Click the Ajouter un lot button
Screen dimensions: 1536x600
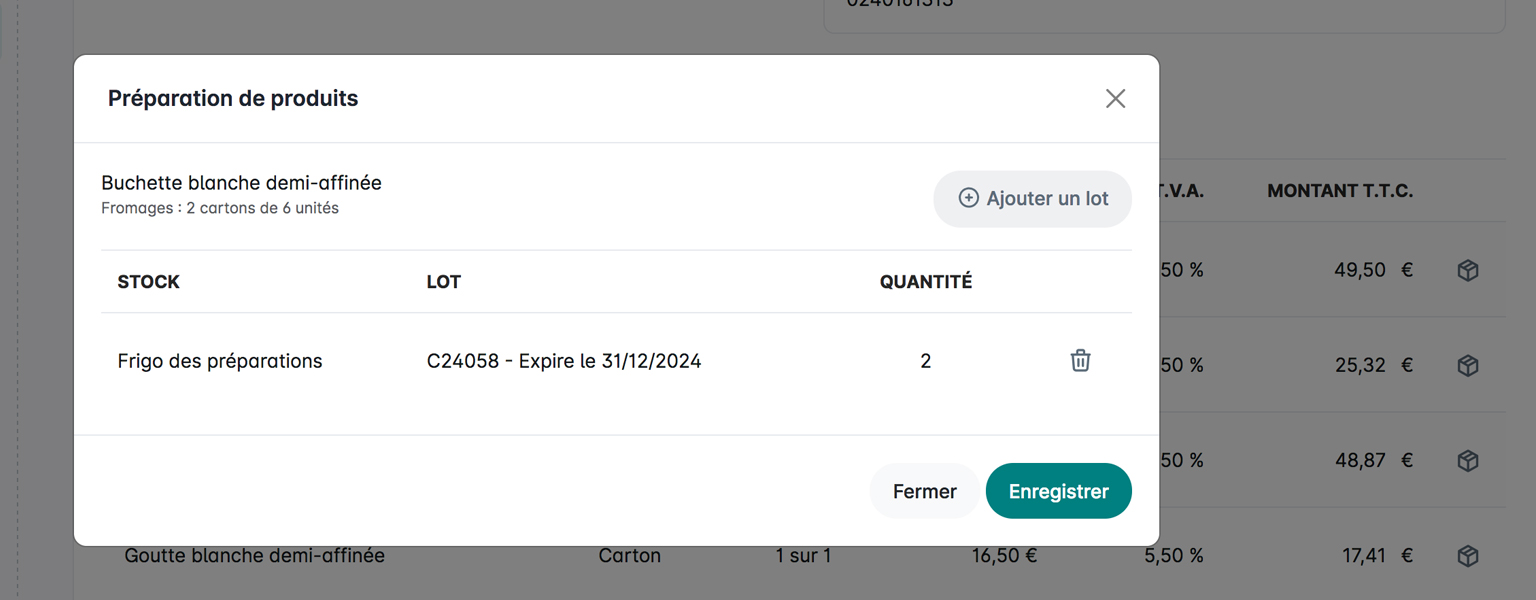[1033, 199]
